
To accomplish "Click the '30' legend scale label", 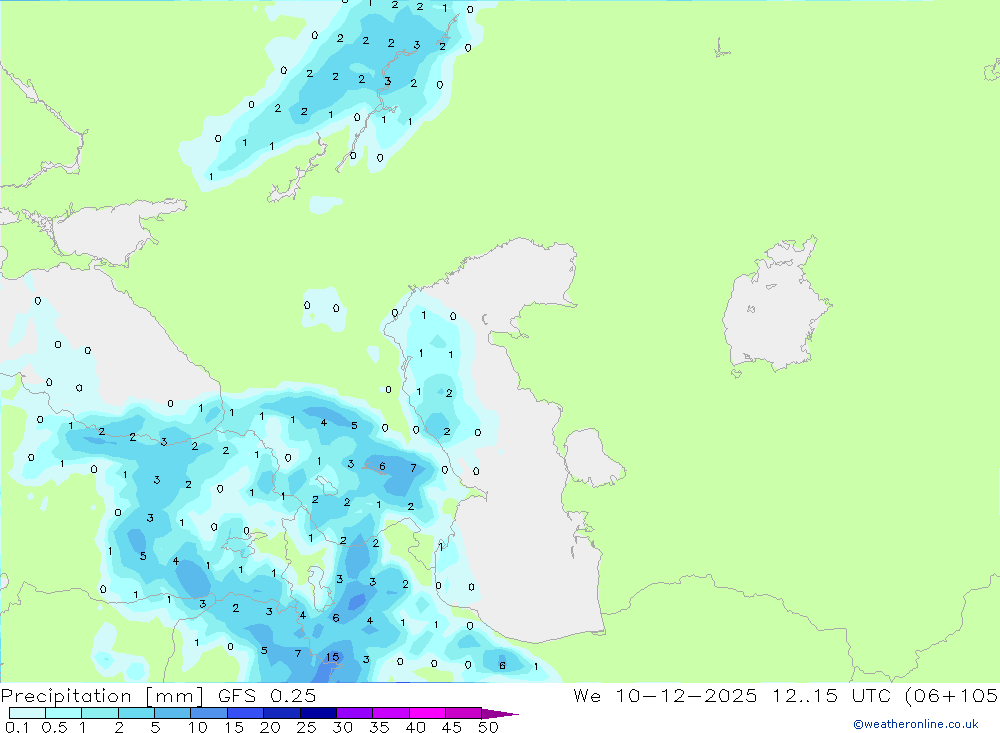I will (x=343, y=727).
